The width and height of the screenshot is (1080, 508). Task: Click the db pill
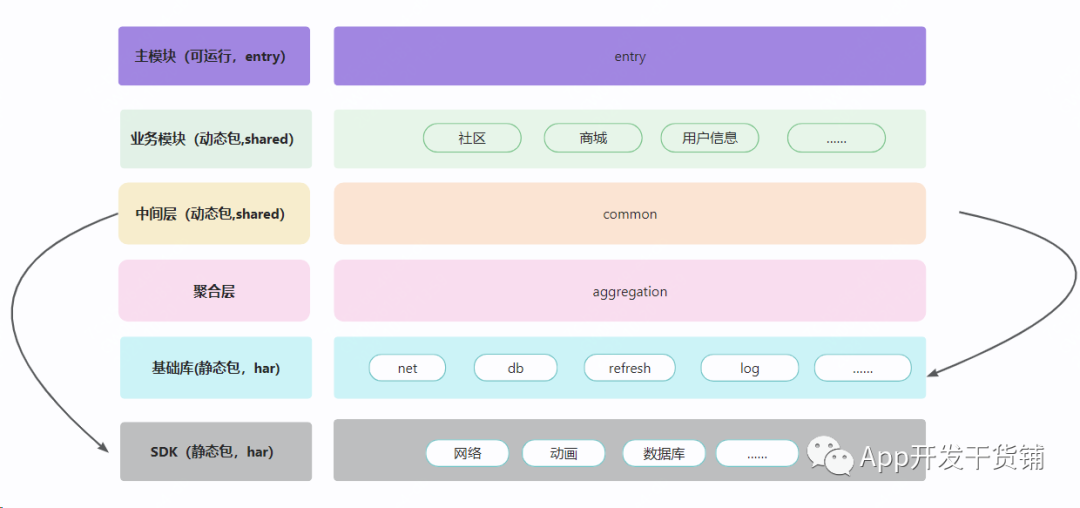(515, 368)
